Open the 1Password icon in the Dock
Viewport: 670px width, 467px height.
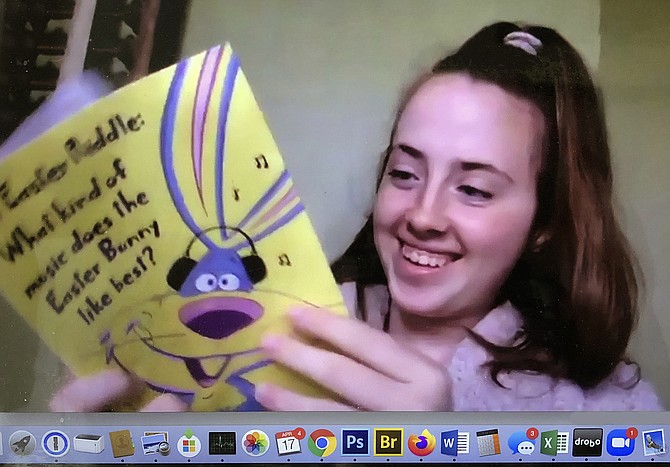(56, 444)
